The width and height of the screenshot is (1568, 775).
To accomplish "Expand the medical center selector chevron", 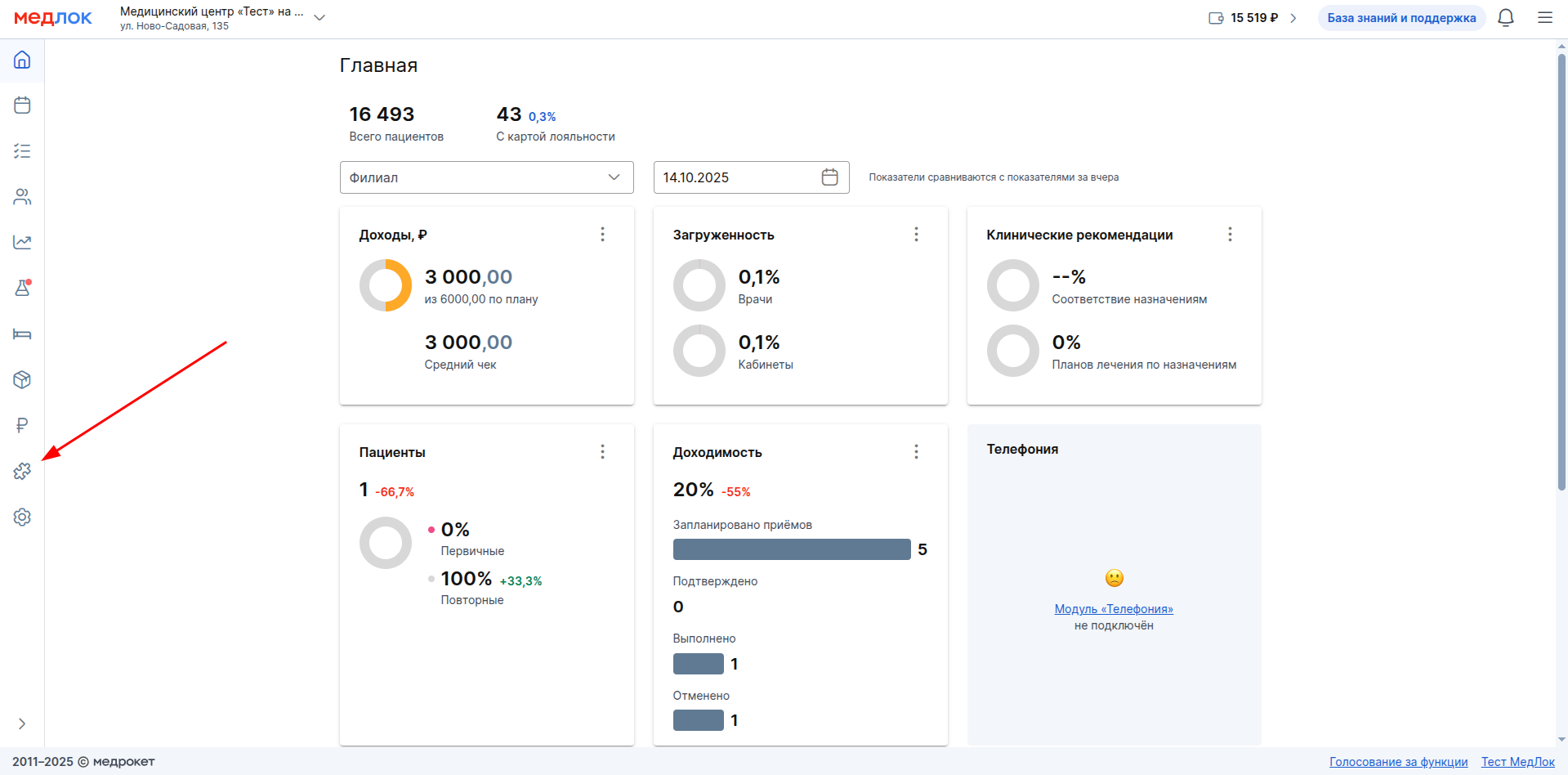I will tap(319, 18).
